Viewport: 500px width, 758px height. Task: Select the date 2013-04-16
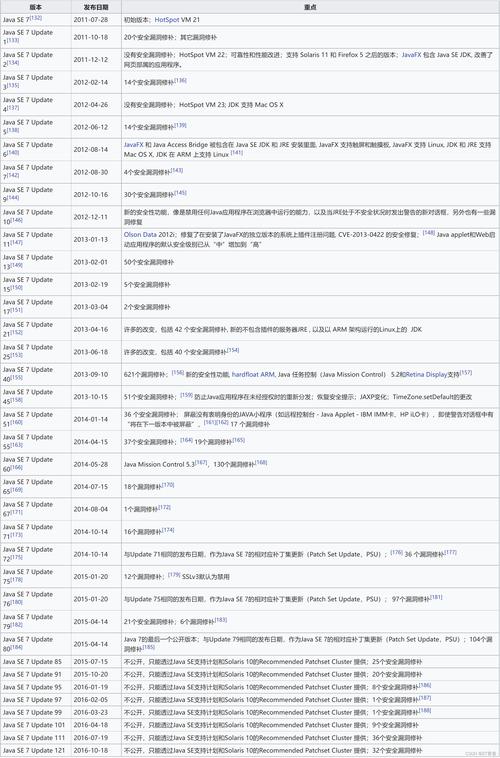click(90, 330)
